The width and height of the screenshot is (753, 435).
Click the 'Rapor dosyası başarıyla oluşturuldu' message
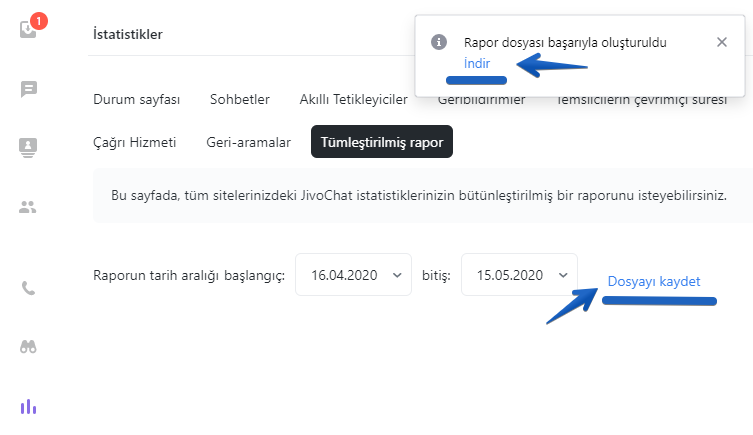click(565, 43)
